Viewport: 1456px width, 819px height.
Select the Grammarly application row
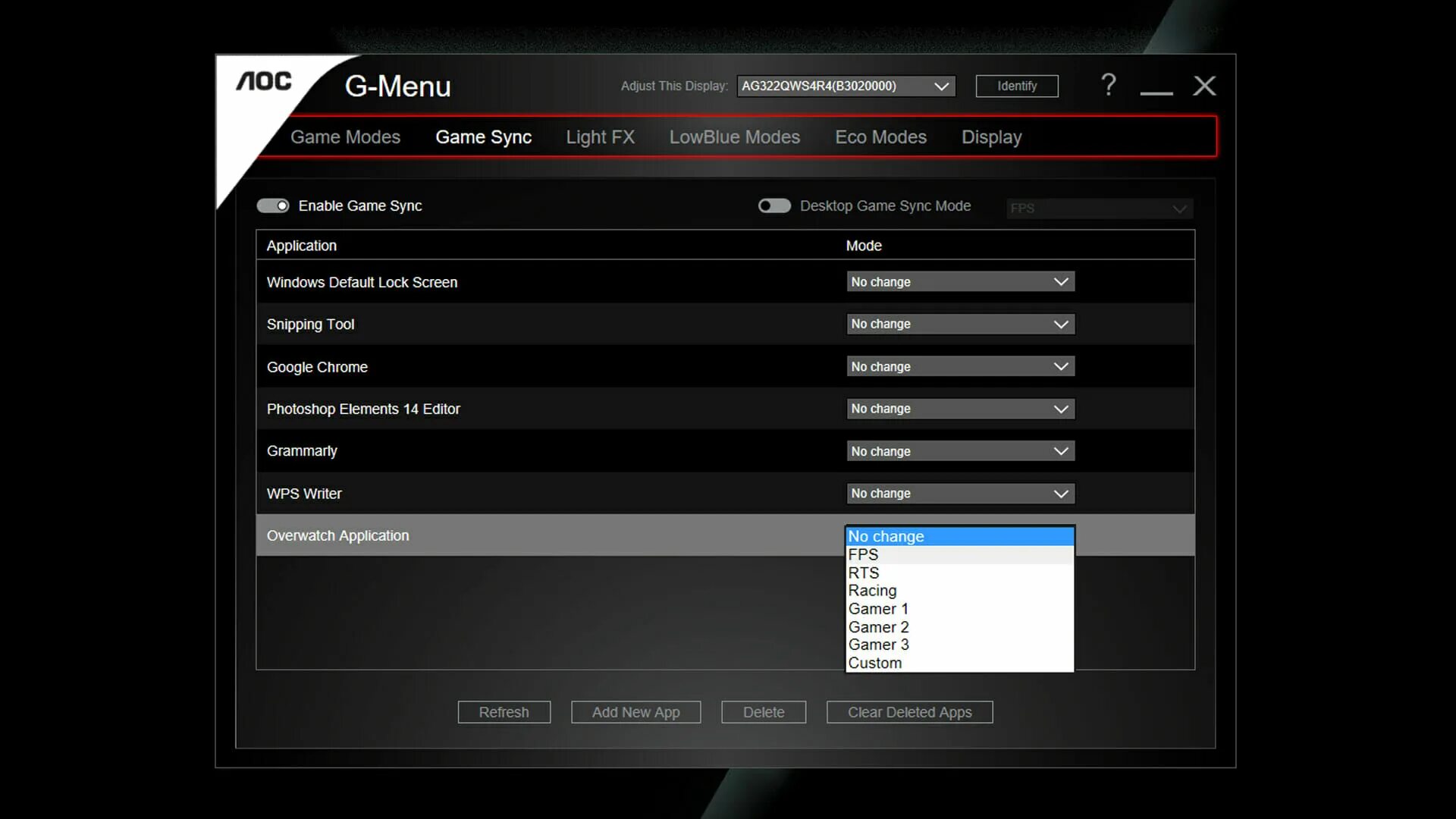(531, 451)
